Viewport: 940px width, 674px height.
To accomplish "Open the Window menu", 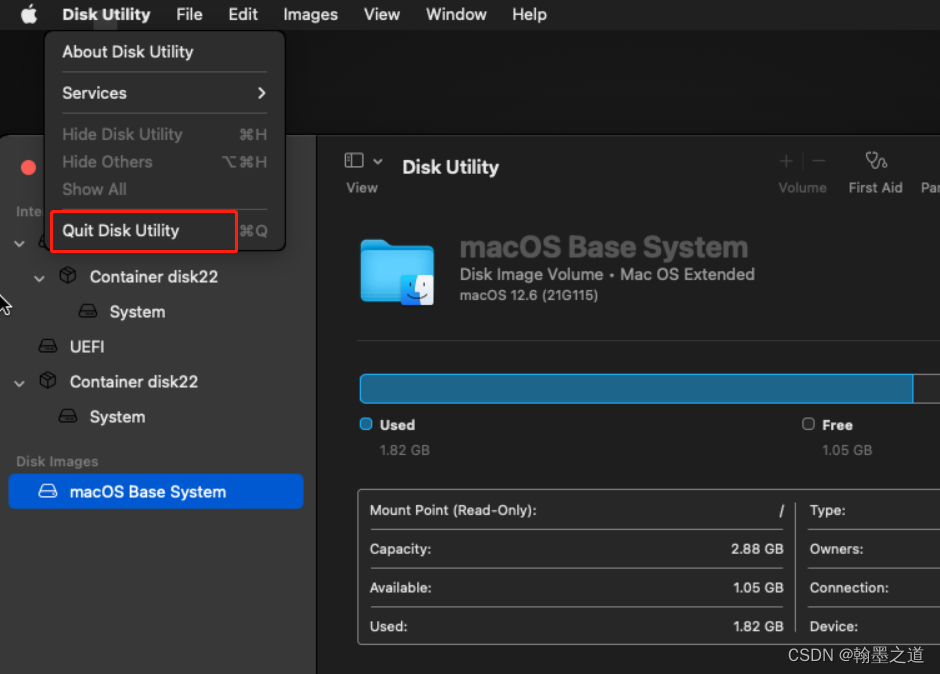I will point(456,14).
